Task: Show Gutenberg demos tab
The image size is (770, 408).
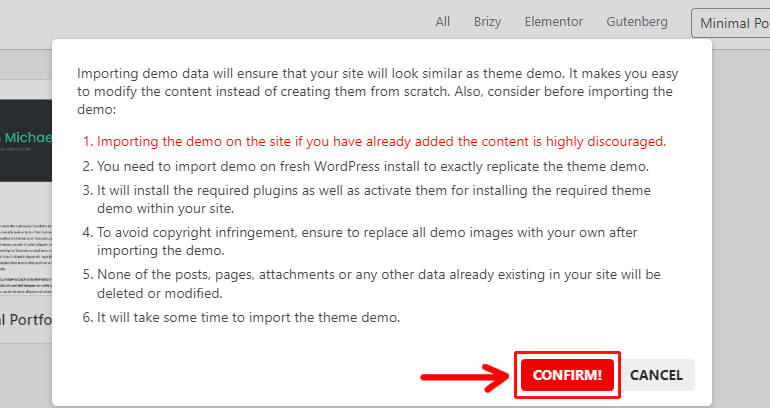Action: [x=637, y=22]
